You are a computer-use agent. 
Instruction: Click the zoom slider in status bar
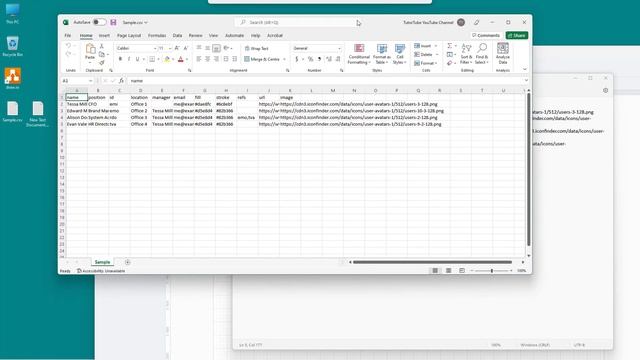coord(491,271)
